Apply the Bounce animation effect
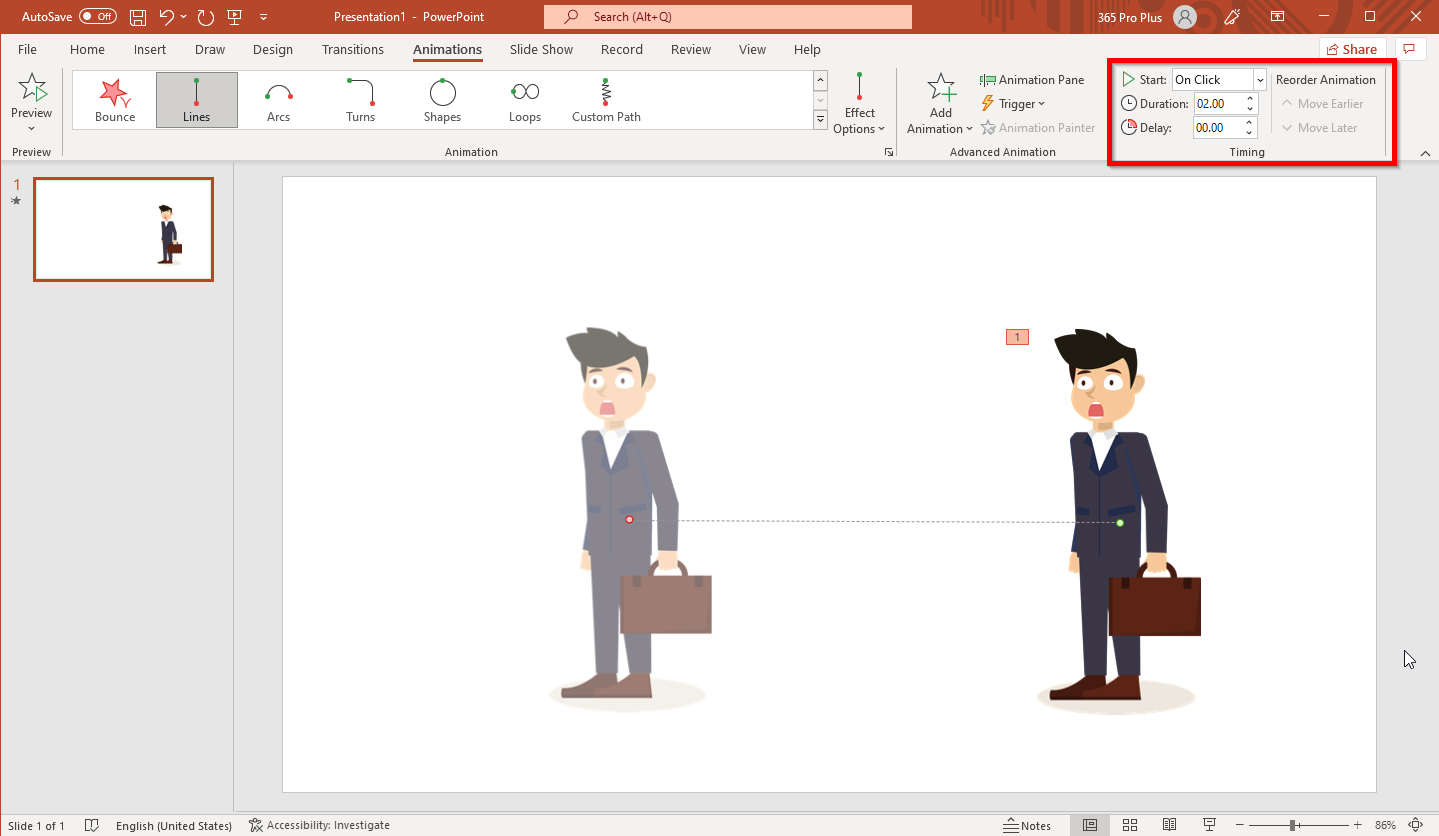The image size is (1439, 836). 113,99
